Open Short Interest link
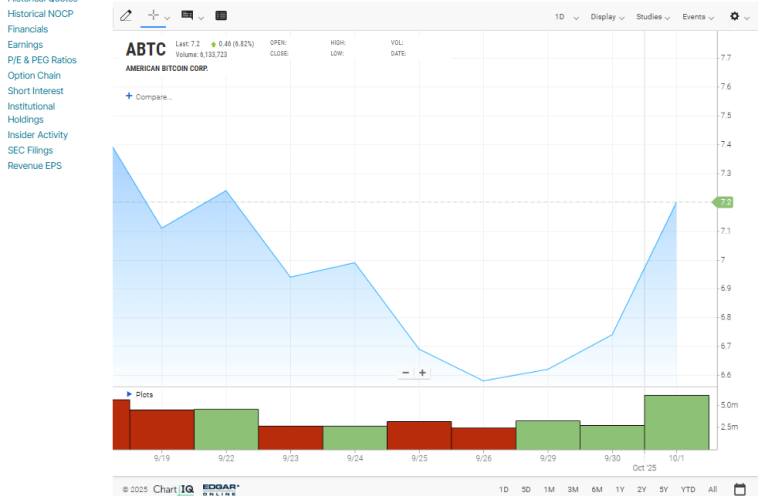 (35, 91)
